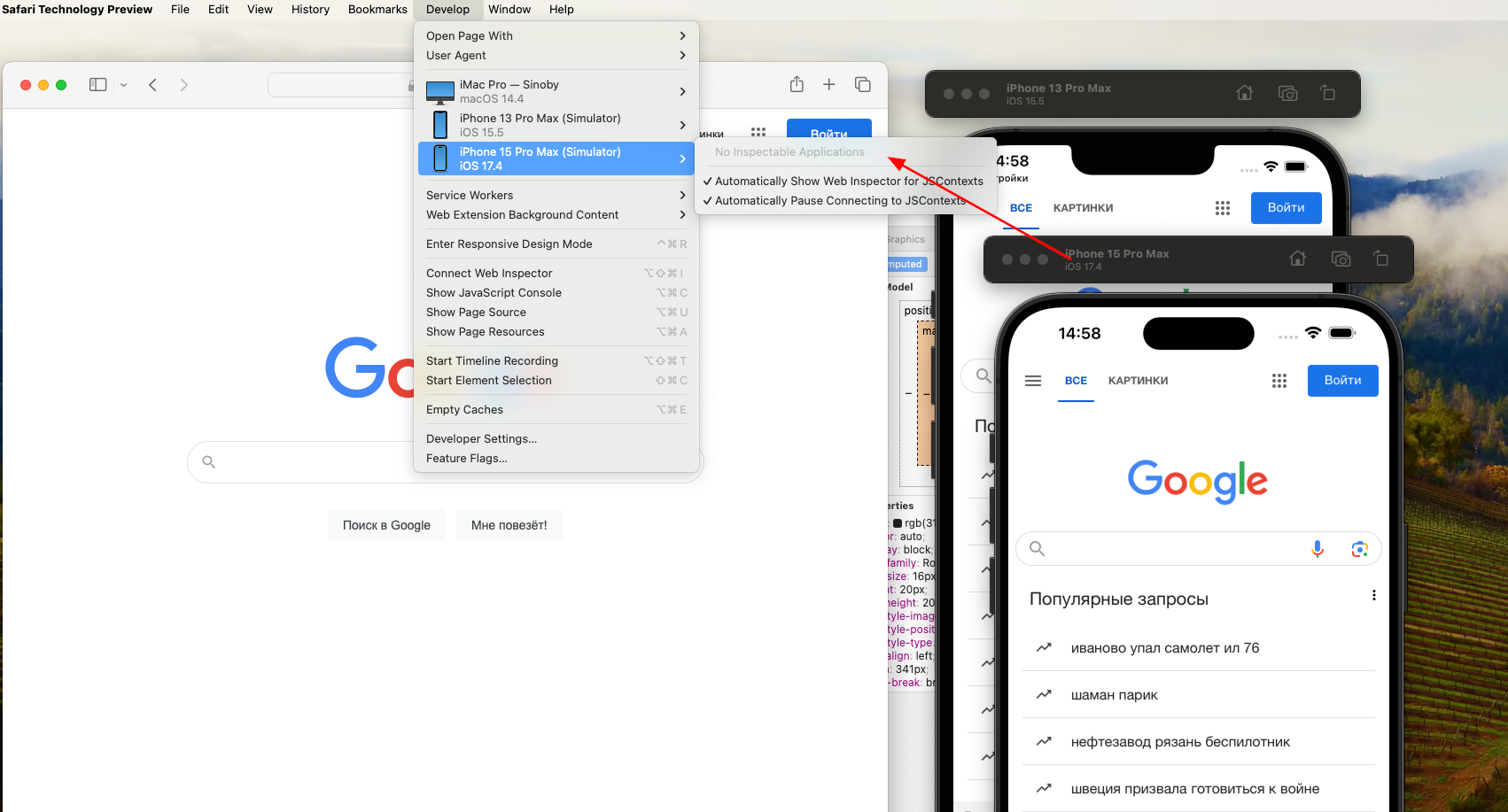The height and width of the screenshot is (812, 1508).
Task: Click the Share icon in Safari toolbar
Action: coord(797,84)
